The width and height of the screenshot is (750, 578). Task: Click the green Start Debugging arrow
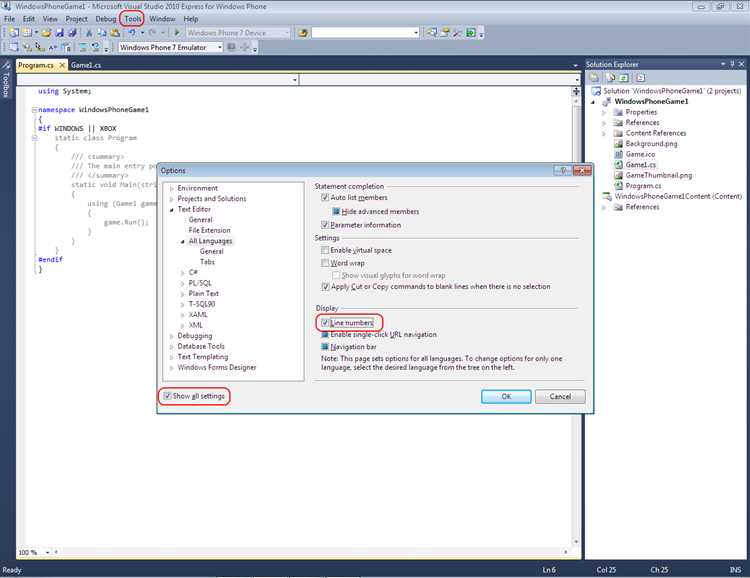[177, 33]
